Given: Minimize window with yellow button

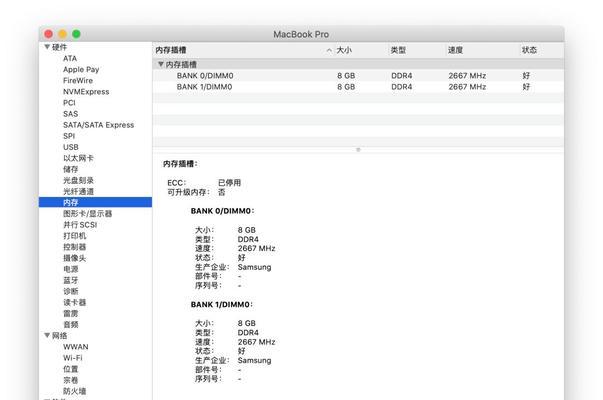Looking at the screenshot, I should pyautogui.click(x=63, y=34).
